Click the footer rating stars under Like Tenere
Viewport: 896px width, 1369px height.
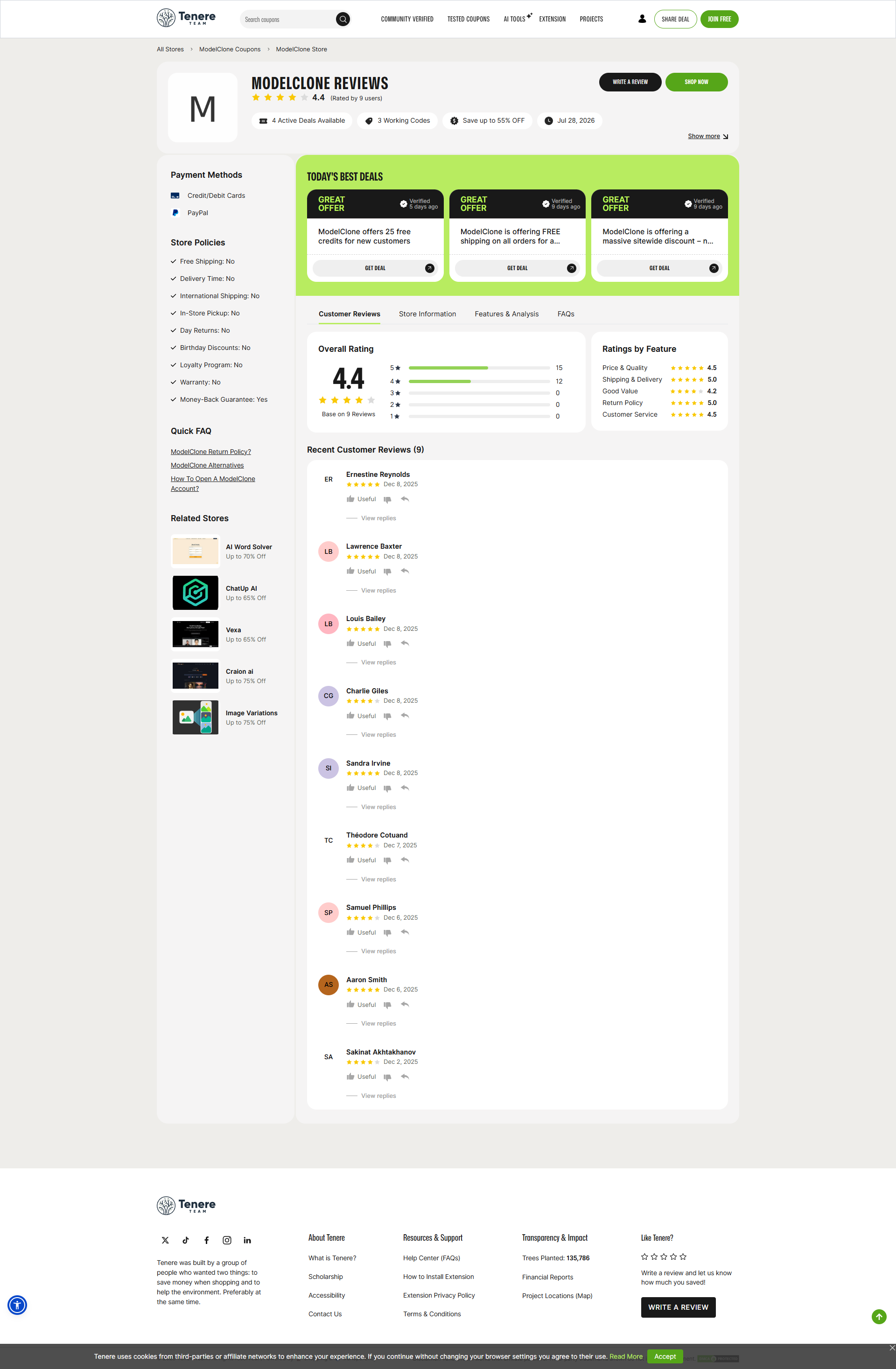(664, 1257)
